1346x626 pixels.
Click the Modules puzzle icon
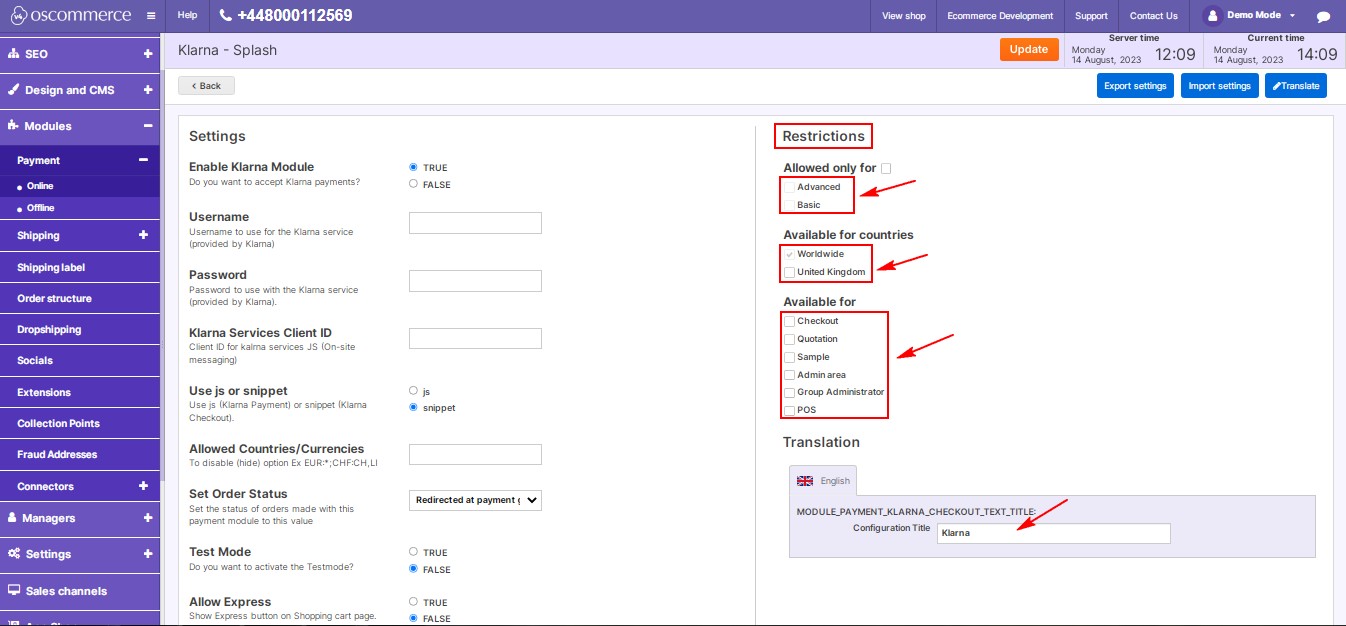click(x=14, y=126)
